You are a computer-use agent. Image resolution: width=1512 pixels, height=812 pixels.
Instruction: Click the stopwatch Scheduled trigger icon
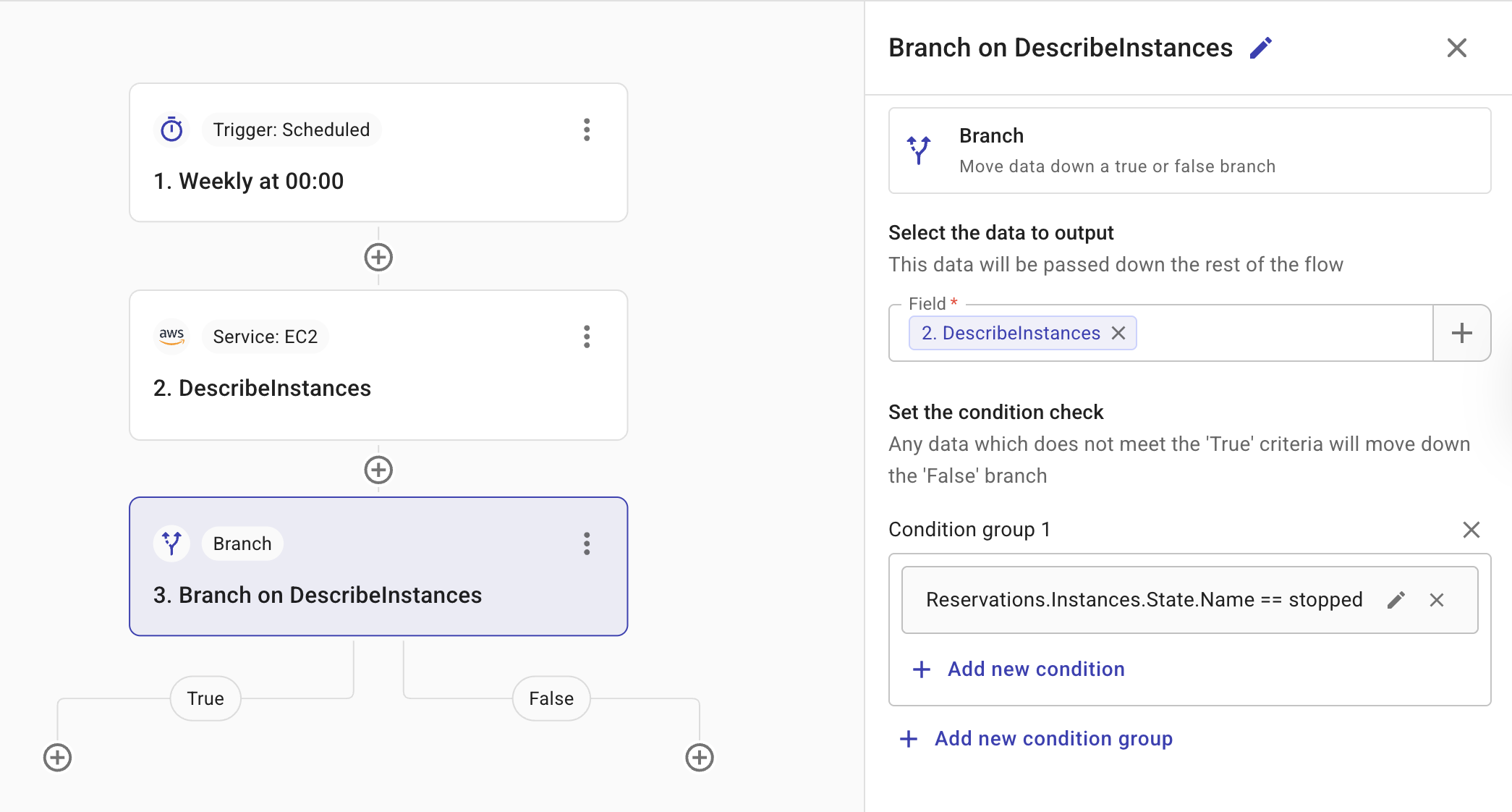[171, 130]
